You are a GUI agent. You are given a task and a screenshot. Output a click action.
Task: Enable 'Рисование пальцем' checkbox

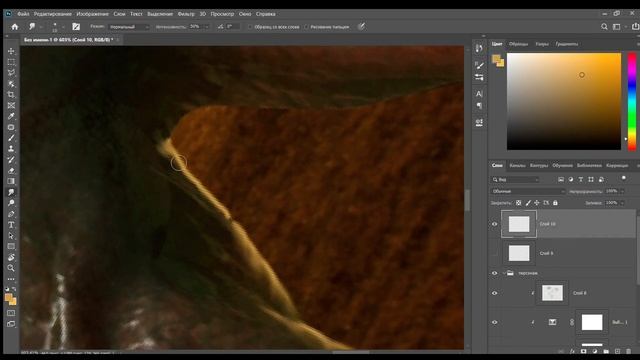307,27
